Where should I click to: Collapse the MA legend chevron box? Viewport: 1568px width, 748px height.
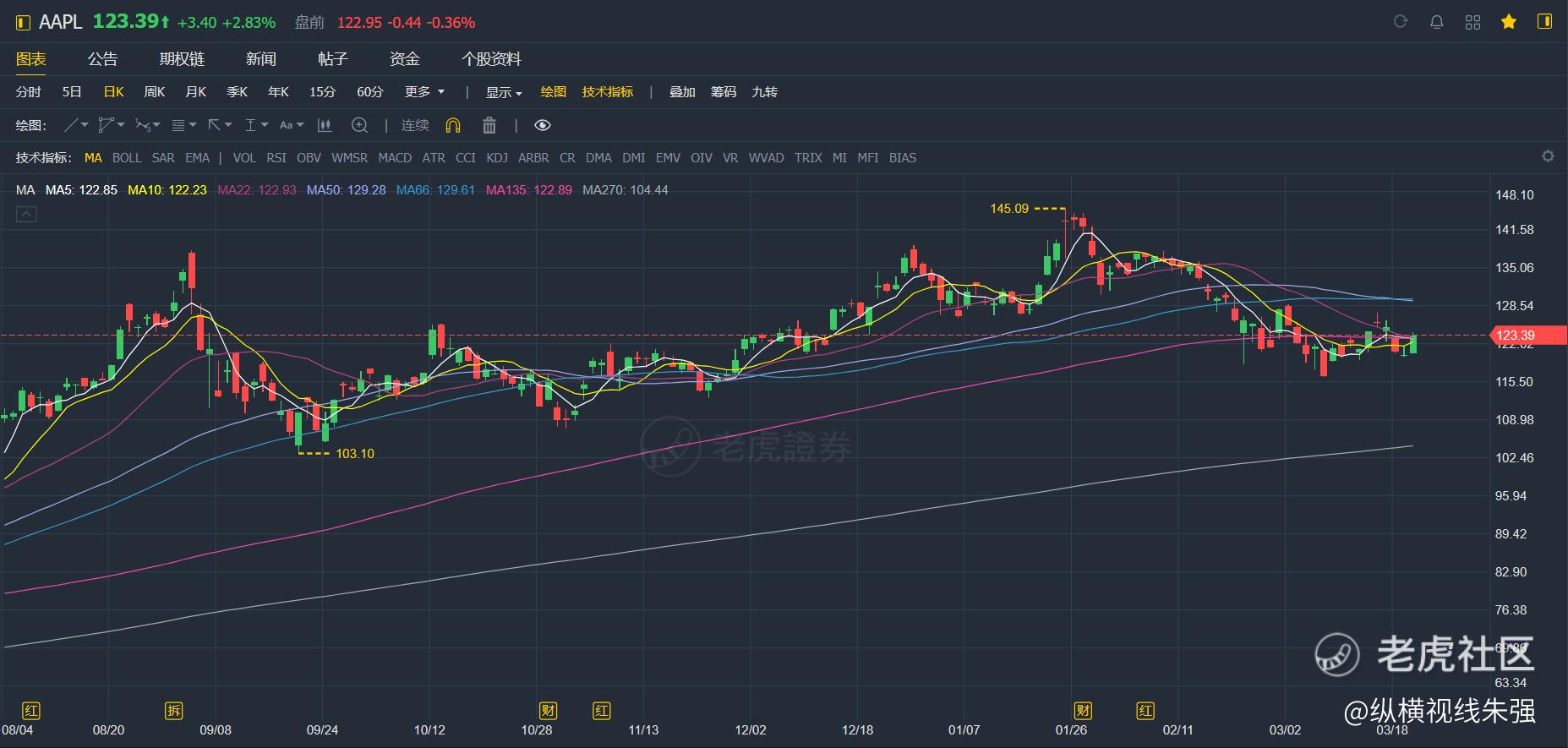pyautogui.click(x=26, y=215)
